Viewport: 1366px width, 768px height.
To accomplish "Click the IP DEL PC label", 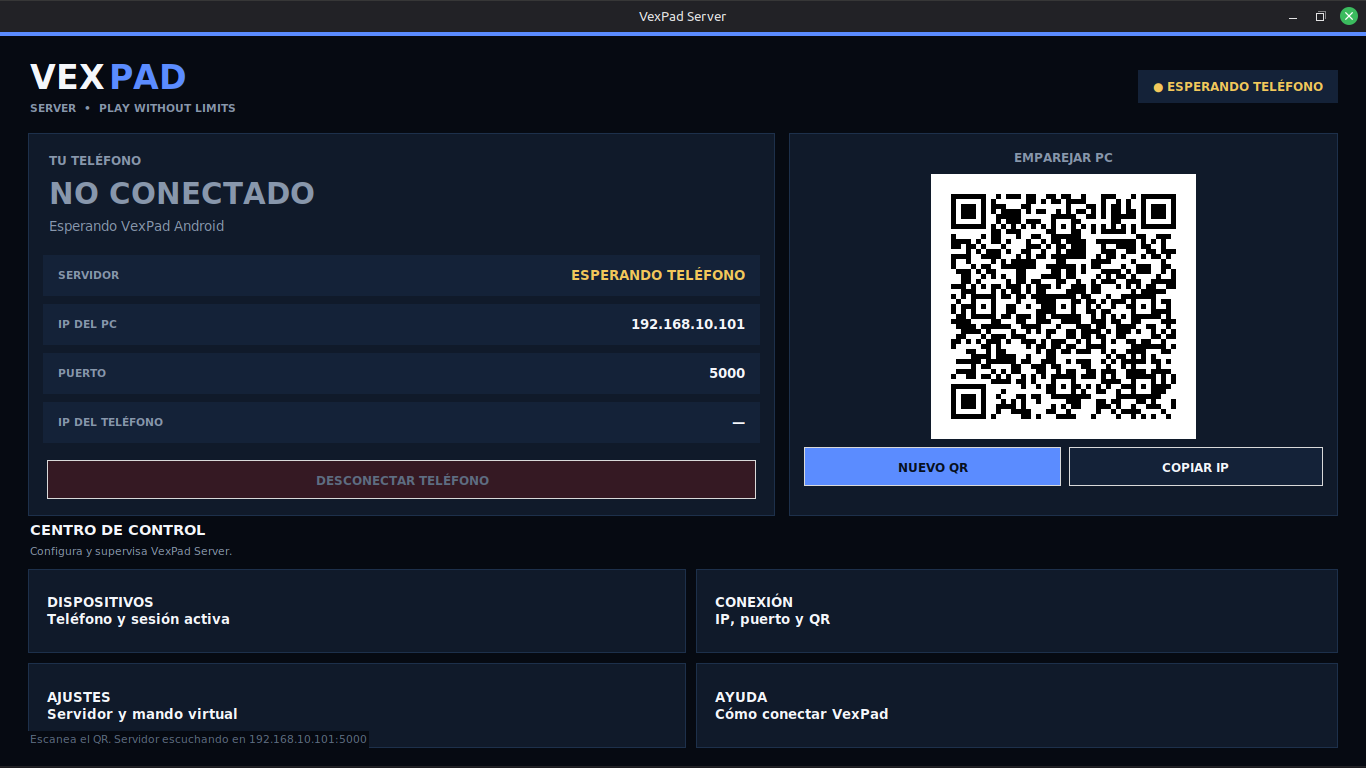I will click(87, 324).
